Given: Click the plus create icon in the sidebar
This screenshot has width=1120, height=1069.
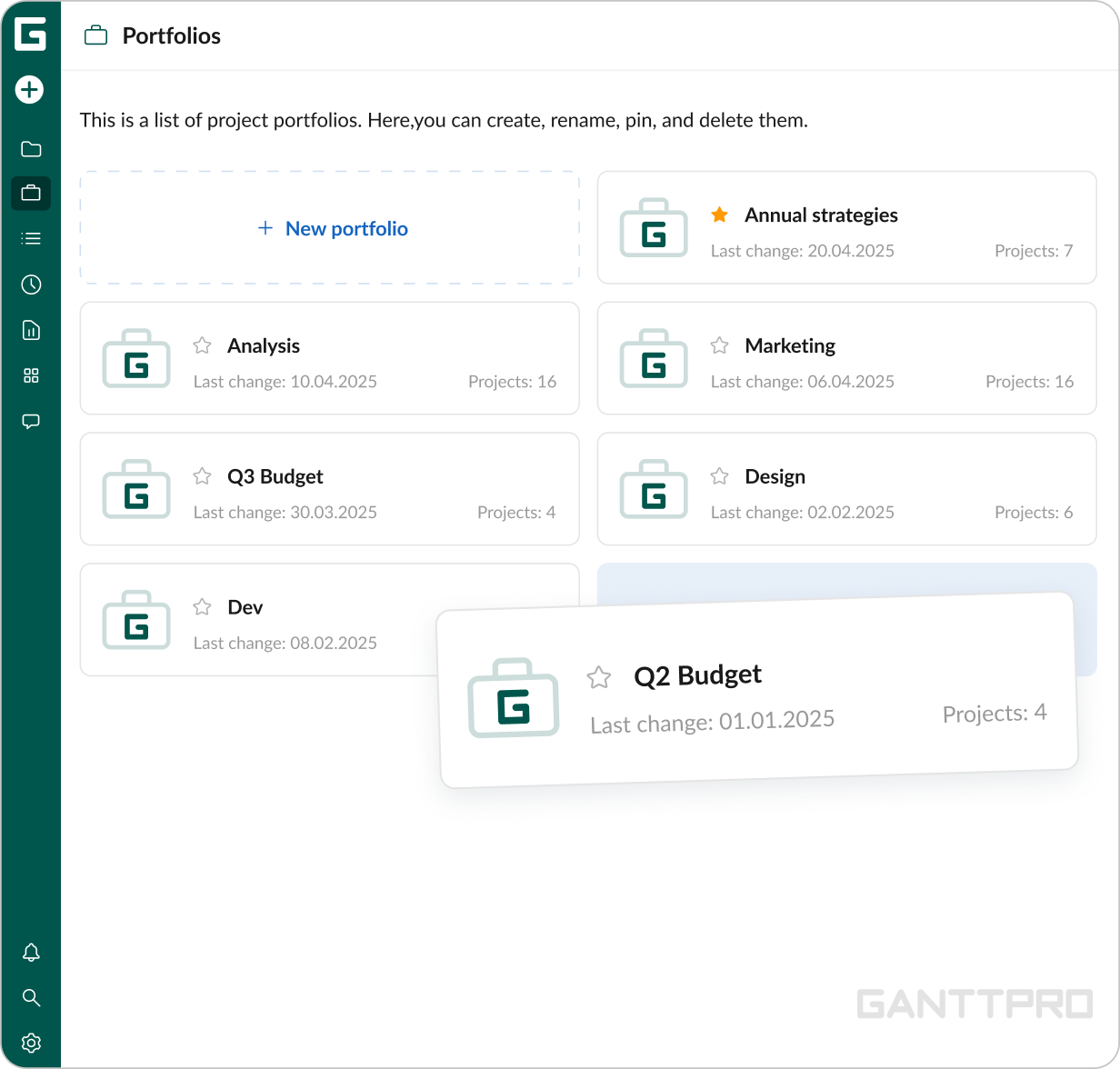Looking at the screenshot, I should coord(30,89).
